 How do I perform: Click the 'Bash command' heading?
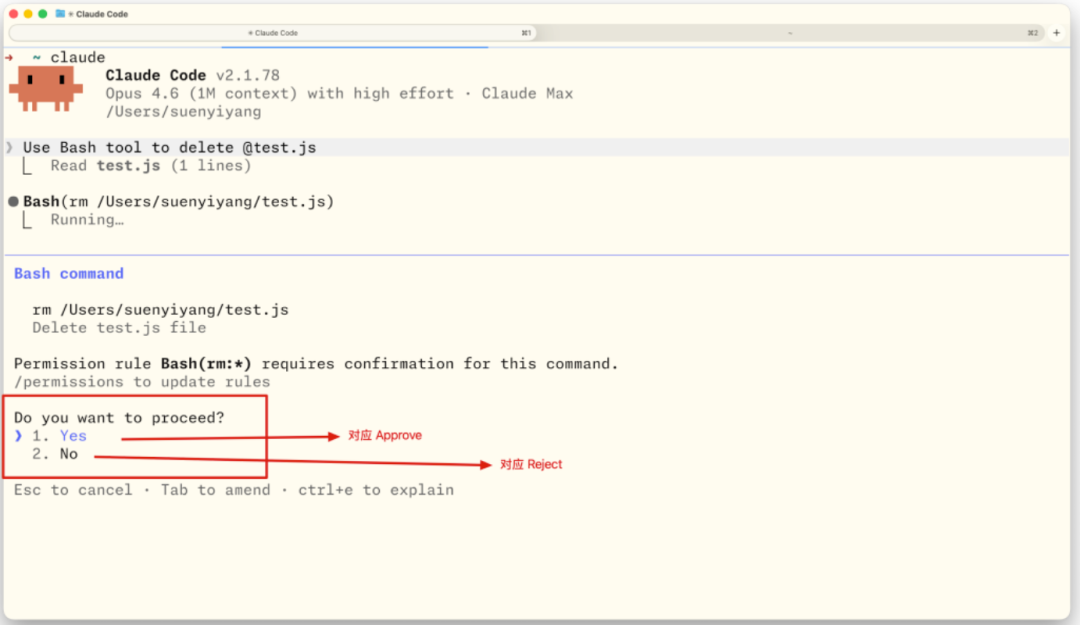69,274
